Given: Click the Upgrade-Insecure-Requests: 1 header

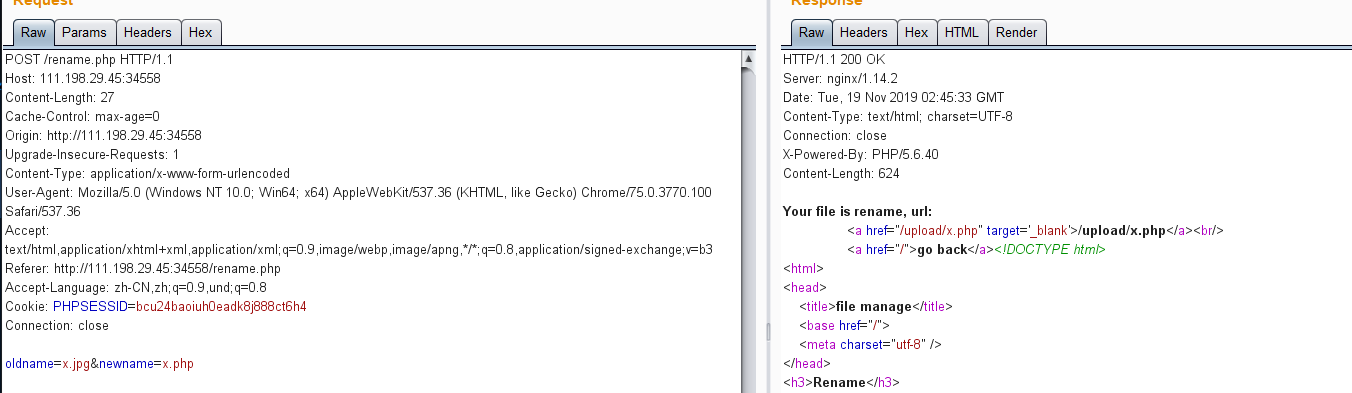Looking at the screenshot, I should 92,155.
